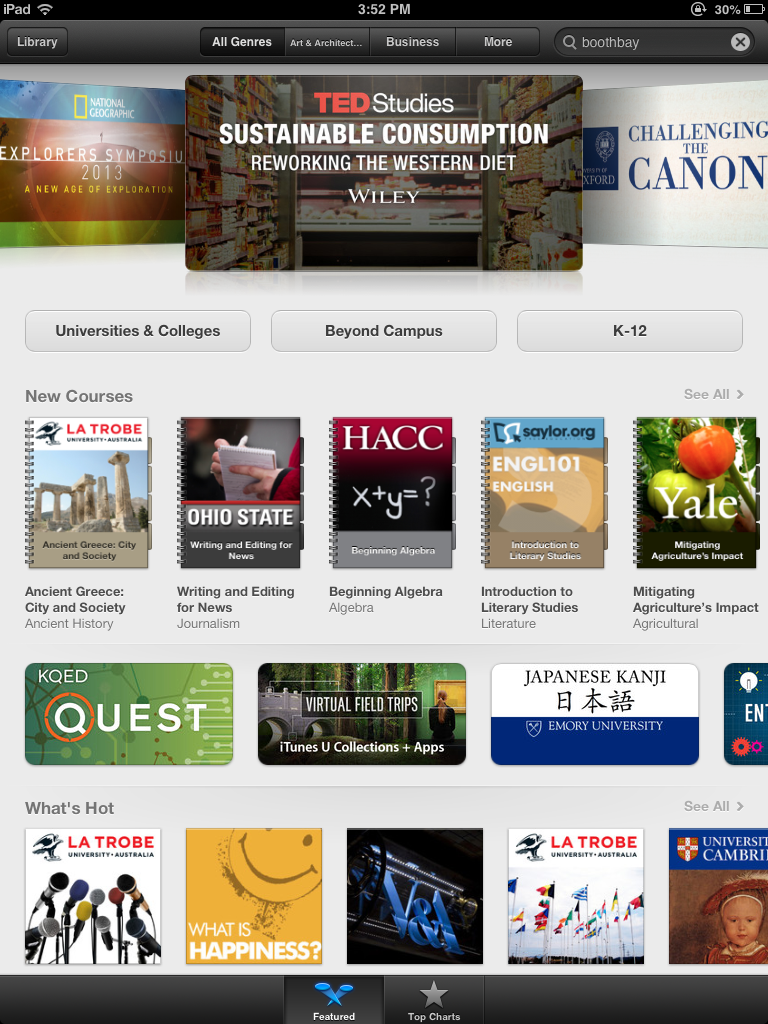Tap the magnifying glass search icon

(x=569, y=42)
